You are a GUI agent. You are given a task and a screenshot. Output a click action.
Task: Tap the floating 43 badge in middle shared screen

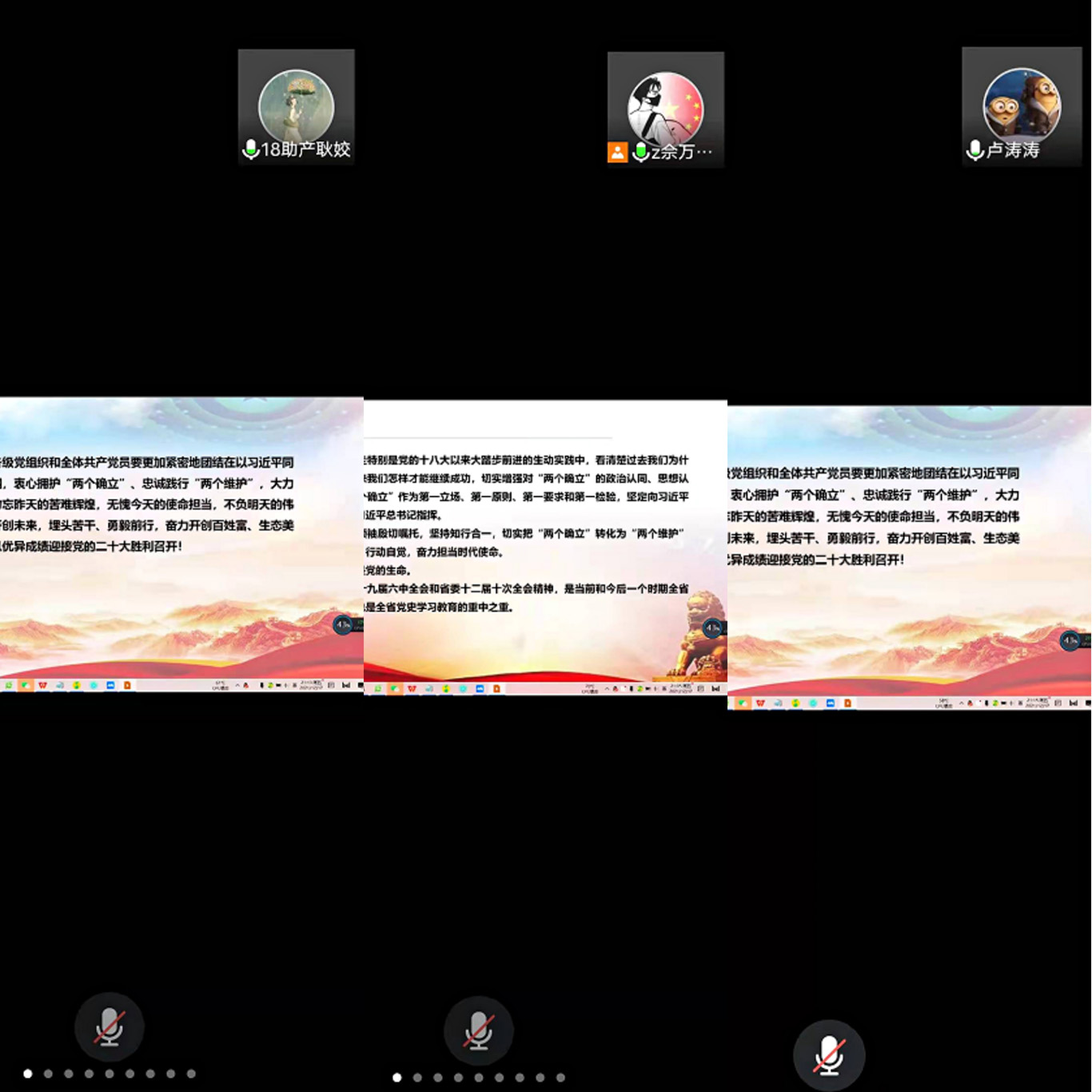coord(713,628)
